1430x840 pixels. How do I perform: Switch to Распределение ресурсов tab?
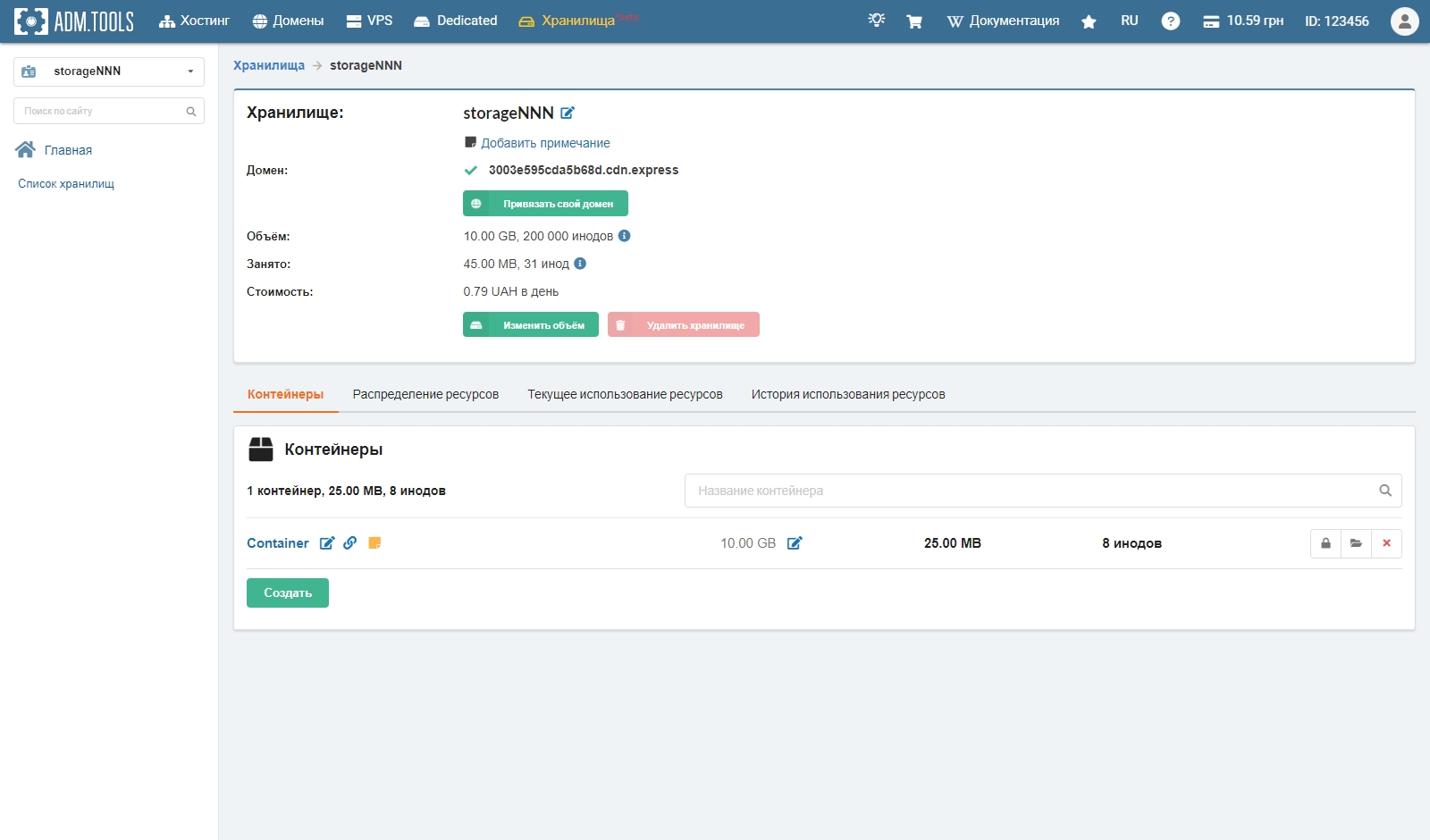pyautogui.click(x=425, y=394)
